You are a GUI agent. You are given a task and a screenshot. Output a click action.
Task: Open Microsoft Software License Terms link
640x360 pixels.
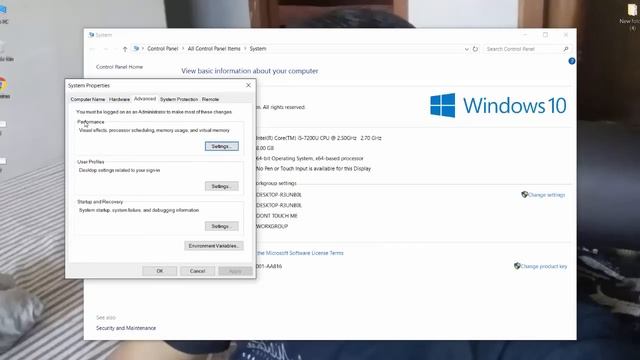(300, 253)
